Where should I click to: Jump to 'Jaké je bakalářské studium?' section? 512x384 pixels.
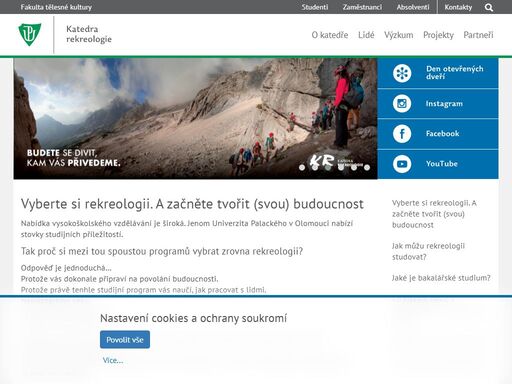tap(441, 278)
